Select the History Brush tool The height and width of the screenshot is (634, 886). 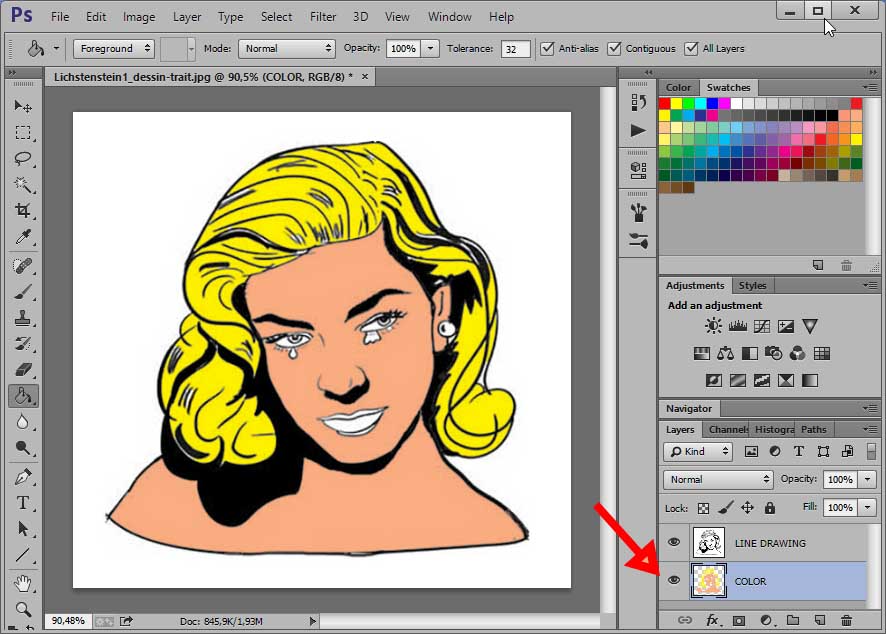[23, 344]
